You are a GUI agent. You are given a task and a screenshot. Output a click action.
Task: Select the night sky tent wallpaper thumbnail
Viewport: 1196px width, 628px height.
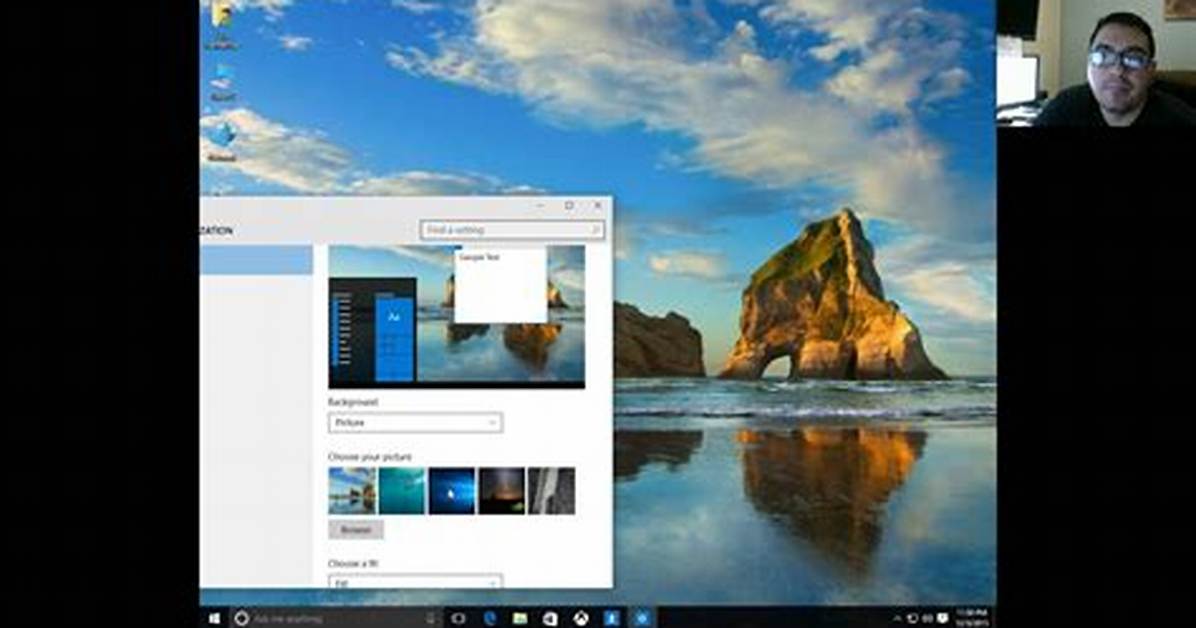501,491
